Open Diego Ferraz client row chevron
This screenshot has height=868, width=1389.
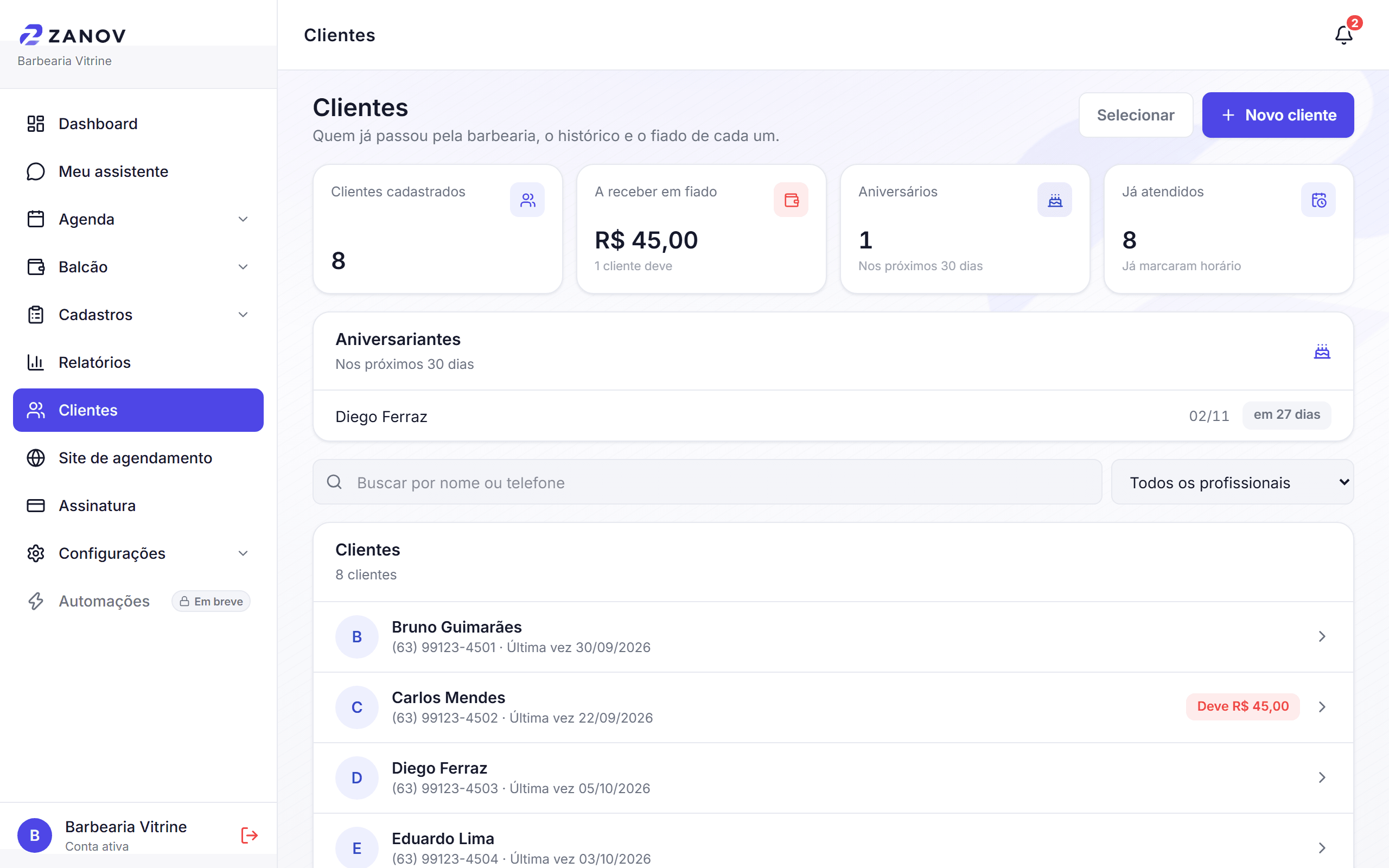1322,778
